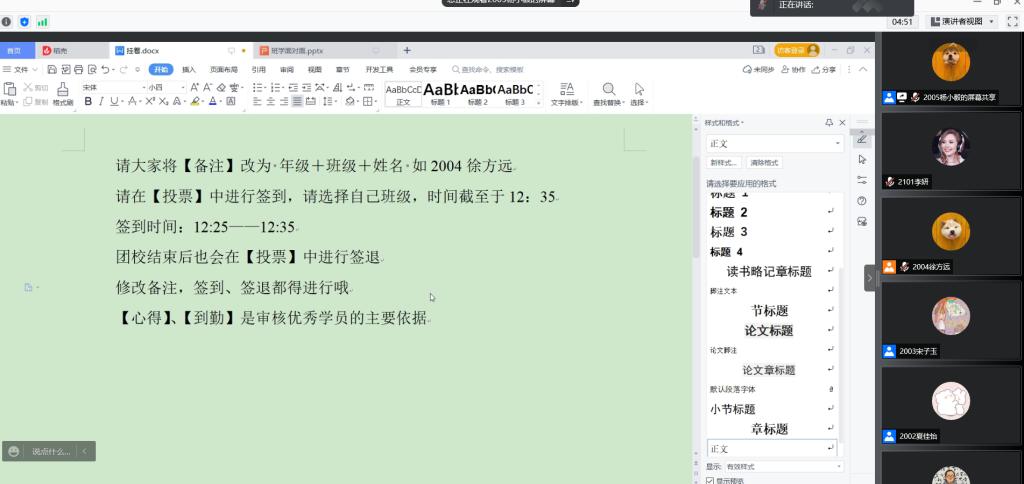This screenshot has height=484, width=1024.
Task: Click the Clear Format button
Action: (764, 163)
